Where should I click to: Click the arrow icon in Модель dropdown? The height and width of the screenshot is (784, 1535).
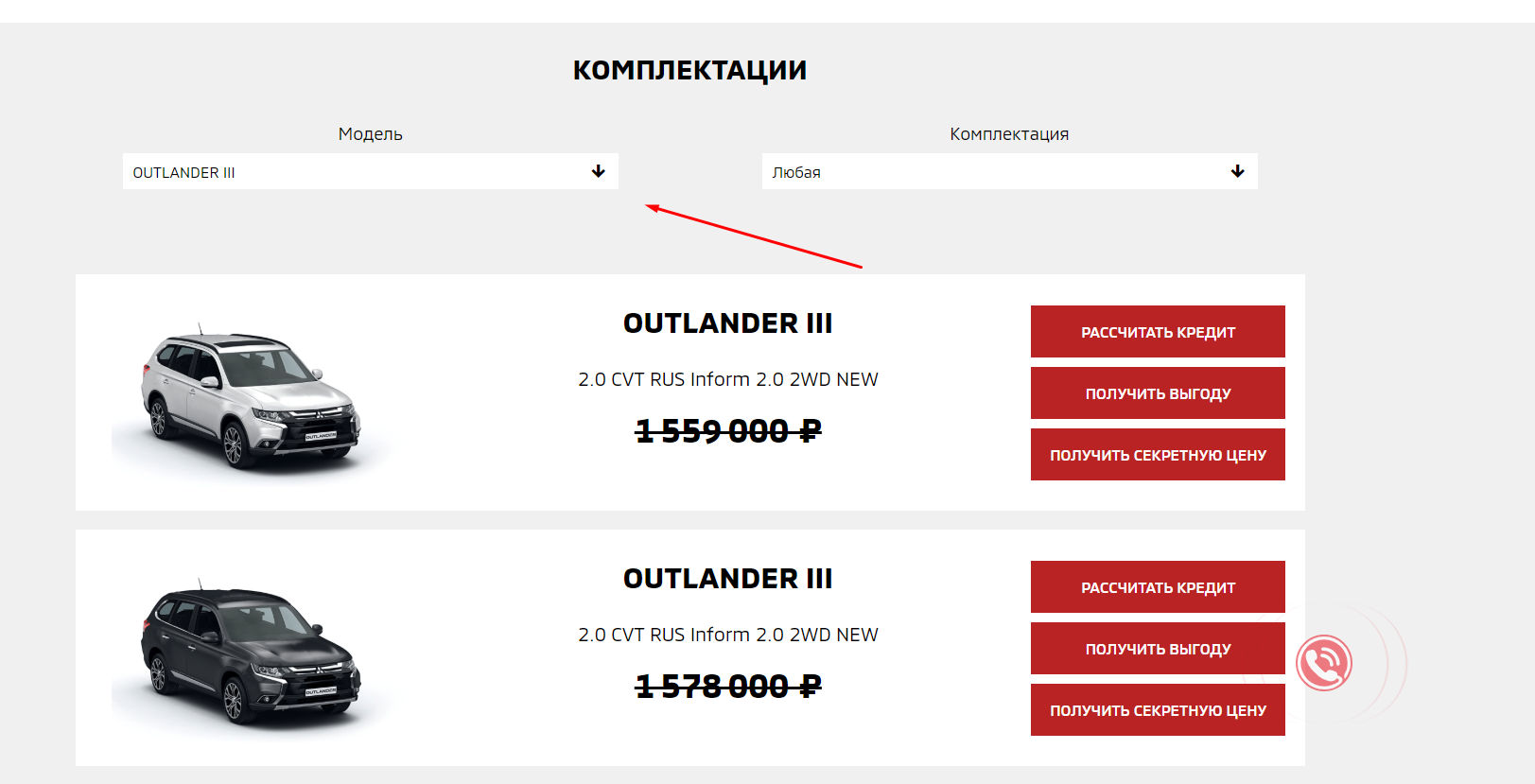point(599,171)
